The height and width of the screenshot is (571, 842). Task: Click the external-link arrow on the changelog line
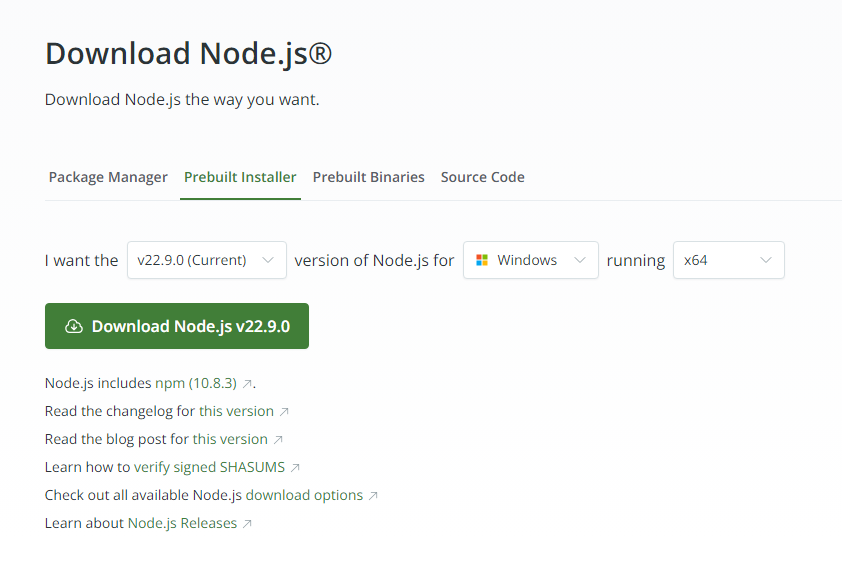284,411
